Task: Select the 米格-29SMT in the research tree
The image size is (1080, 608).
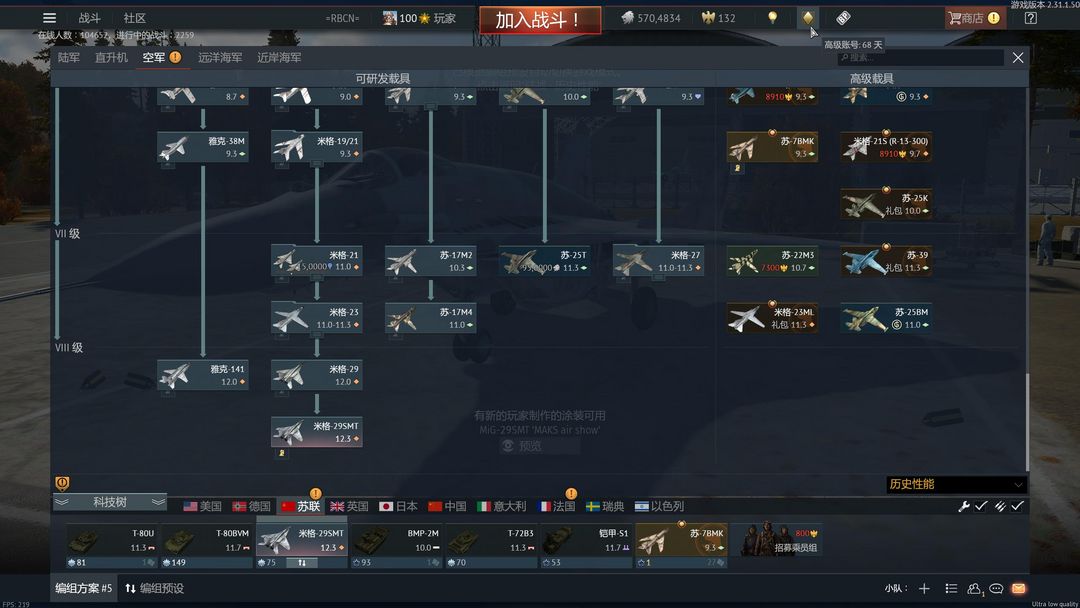Action: click(317, 432)
